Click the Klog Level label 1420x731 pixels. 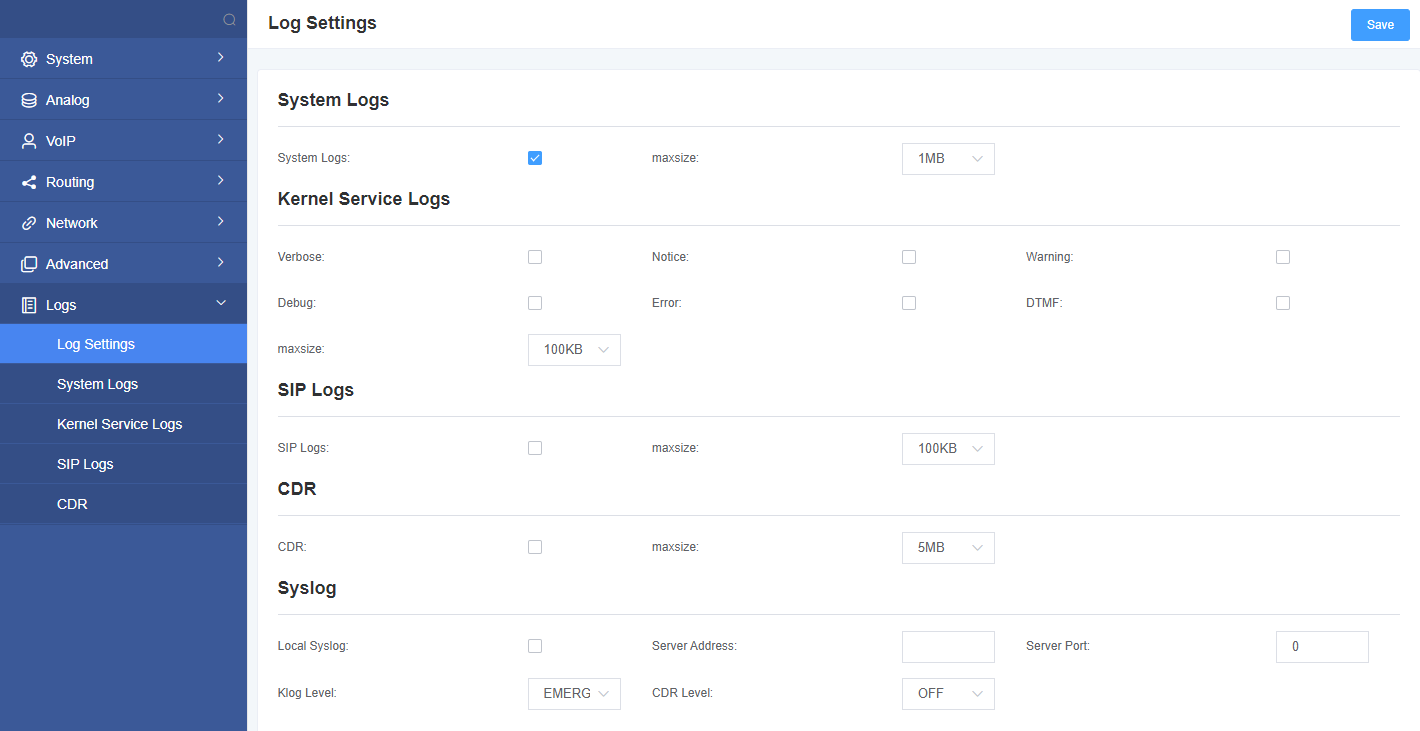[x=307, y=693]
